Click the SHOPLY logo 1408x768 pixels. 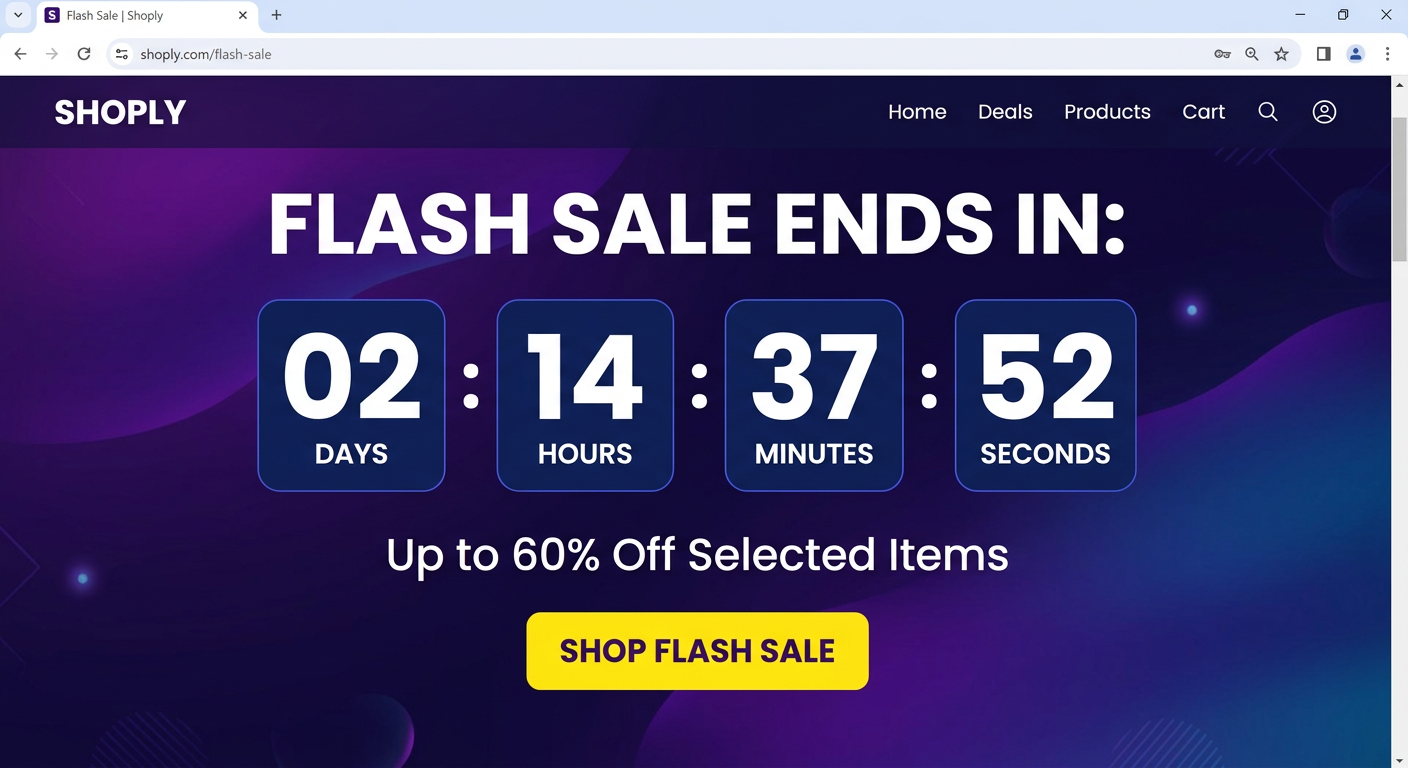point(120,111)
